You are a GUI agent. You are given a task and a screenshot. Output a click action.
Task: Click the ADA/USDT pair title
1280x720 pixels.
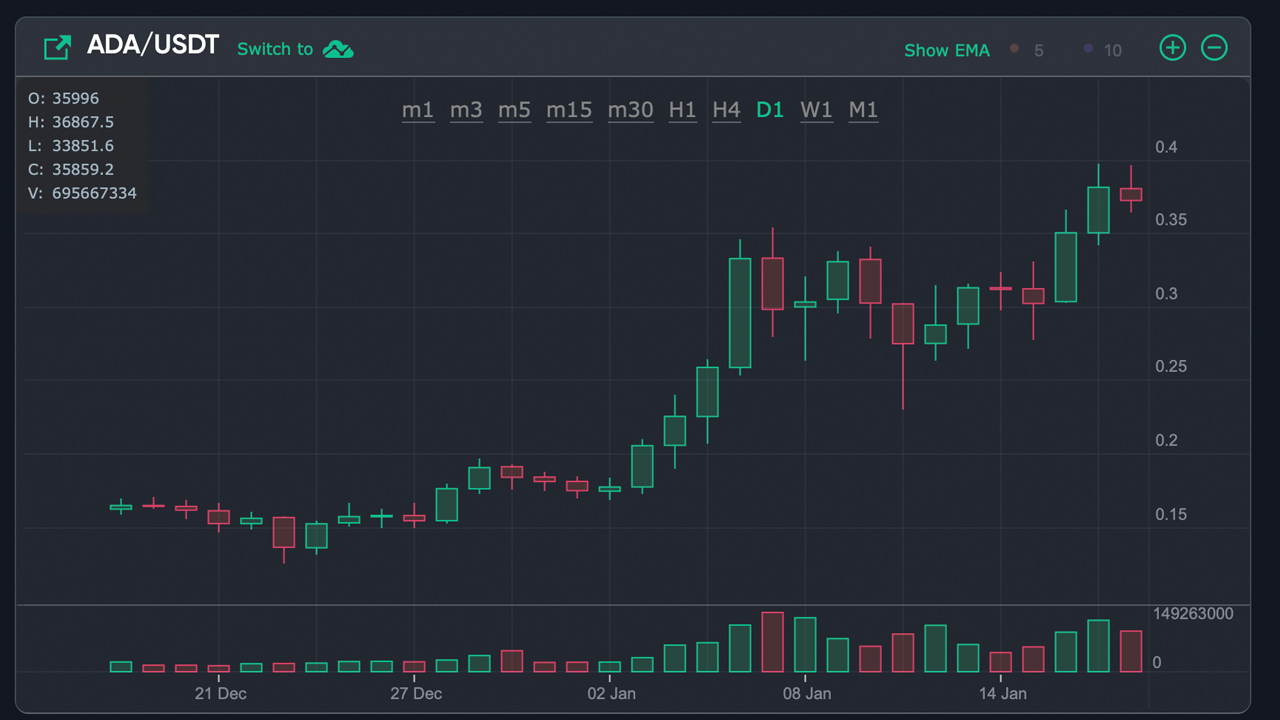pos(152,45)
